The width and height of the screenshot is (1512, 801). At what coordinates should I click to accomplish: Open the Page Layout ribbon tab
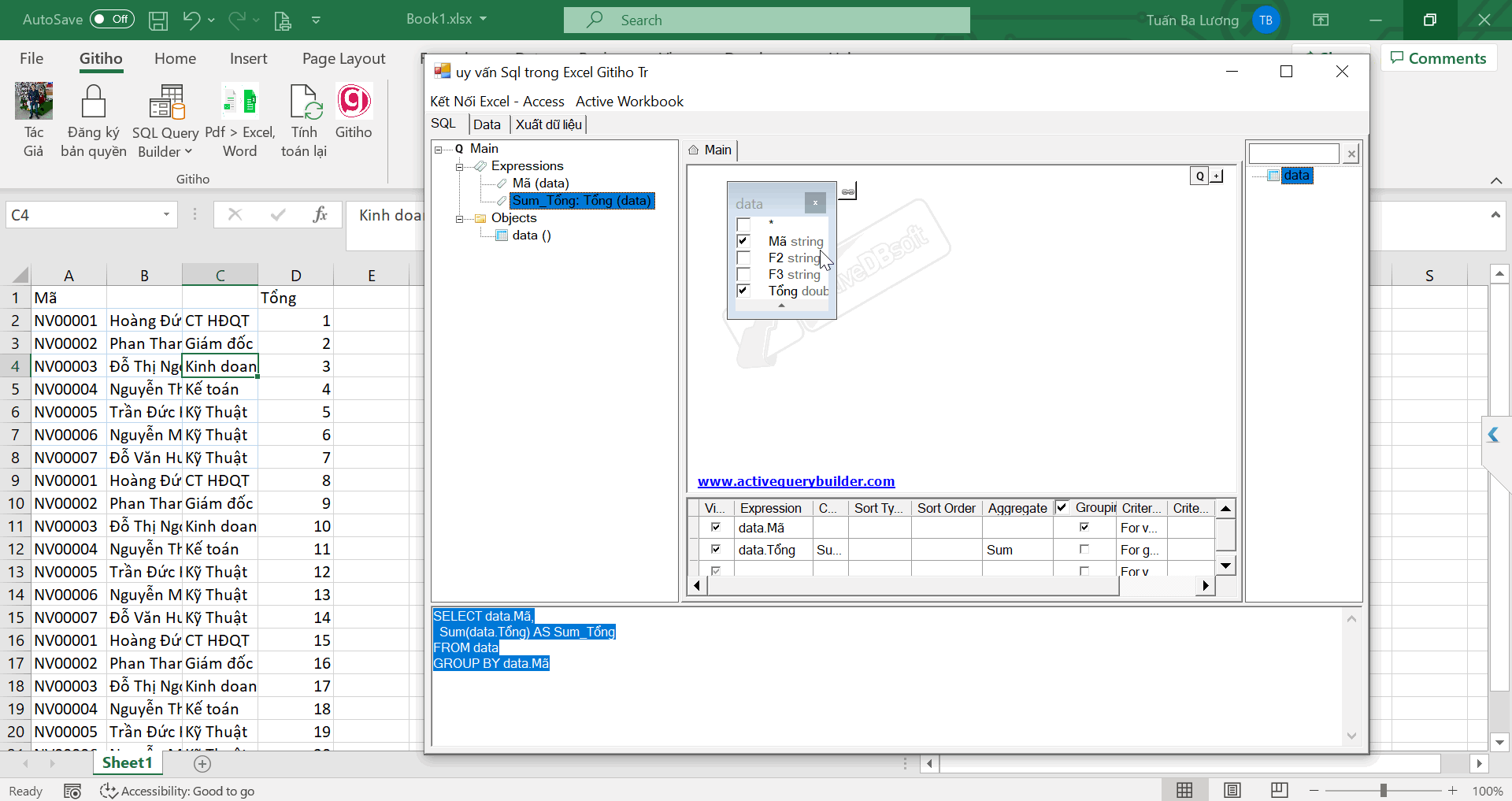tap(343, 58)
